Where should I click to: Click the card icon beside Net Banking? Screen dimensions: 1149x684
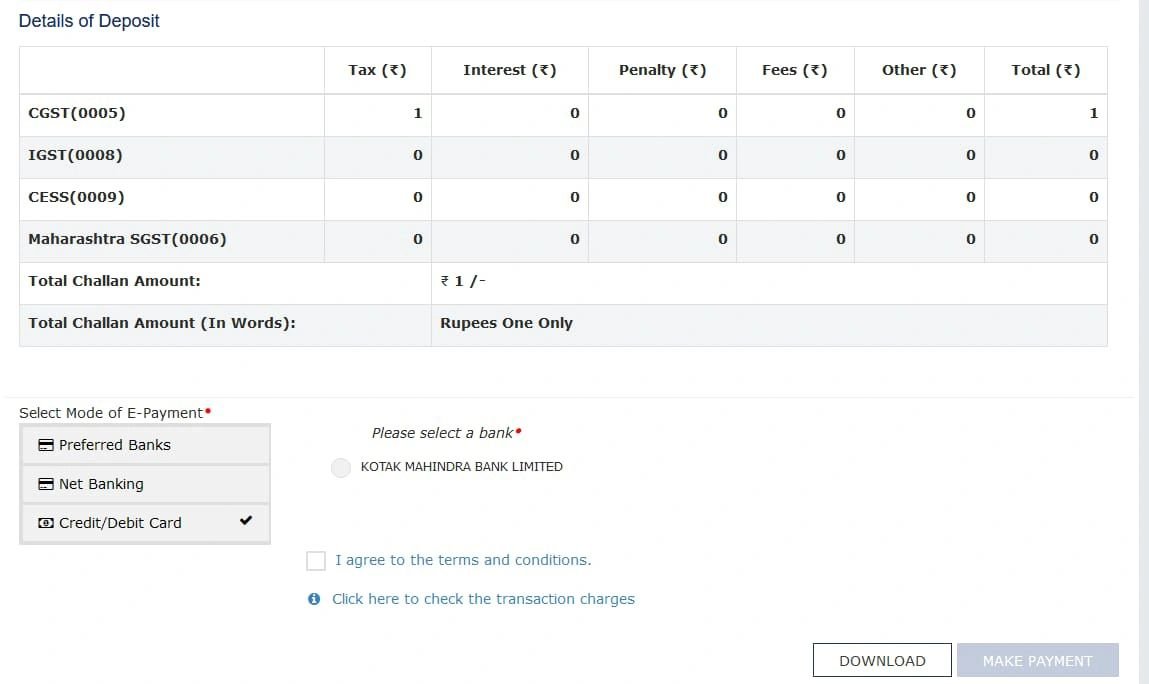46,484
